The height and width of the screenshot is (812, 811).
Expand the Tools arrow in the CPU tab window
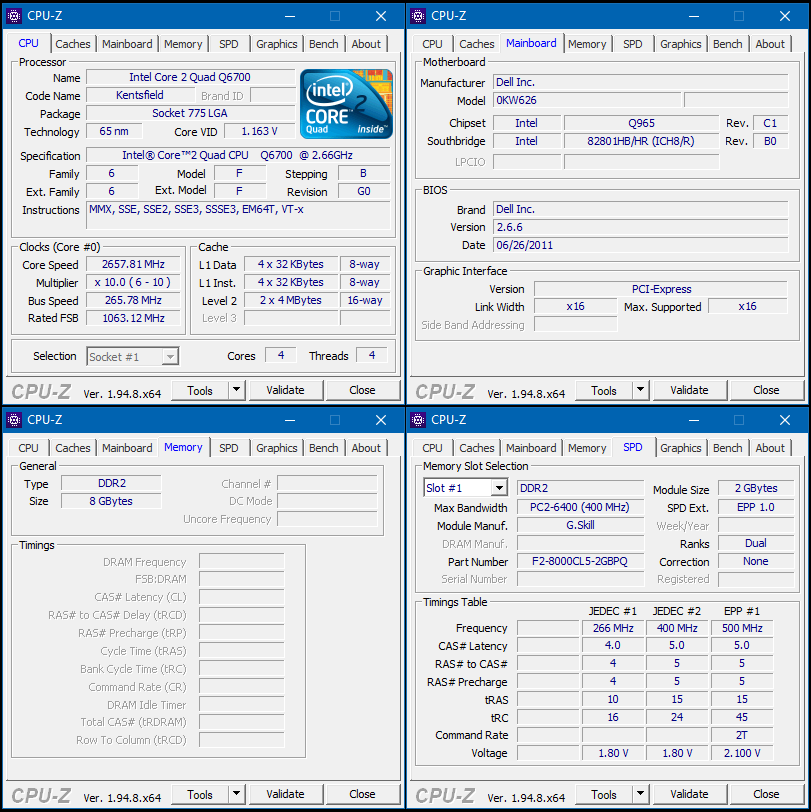pyautogui.click(x=237, y=389)
